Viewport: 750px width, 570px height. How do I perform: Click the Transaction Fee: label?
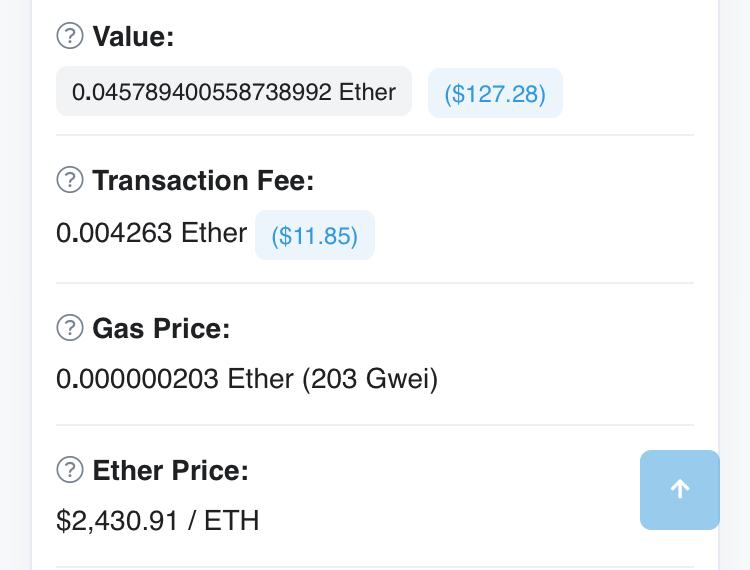point(203,181)
